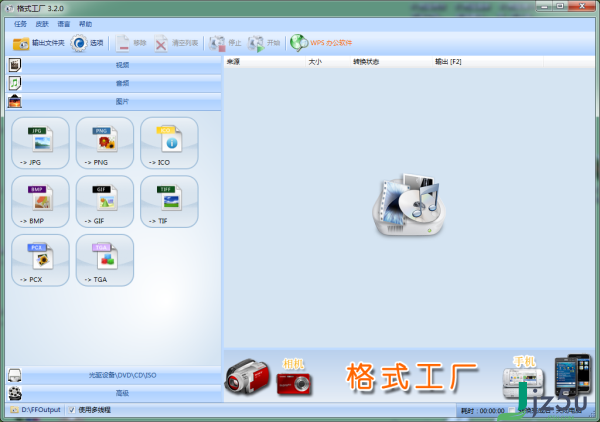Start conversion with the 开始 button
This screenshot has height=422, width=600.
264,43
